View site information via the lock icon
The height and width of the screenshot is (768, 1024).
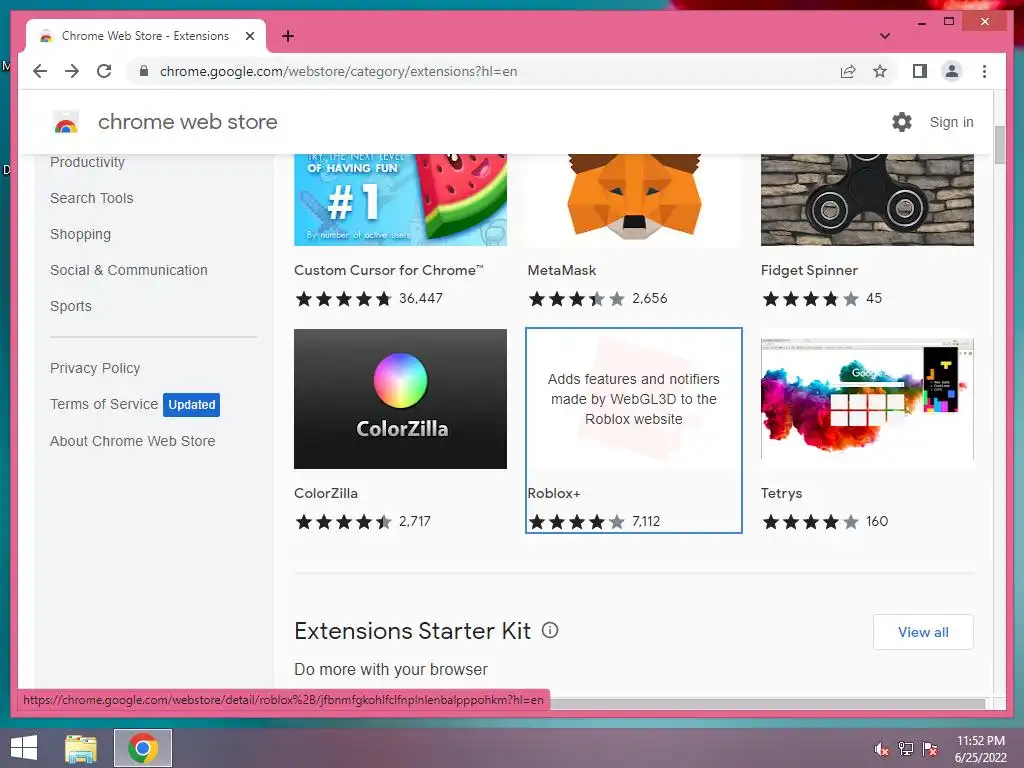[x=144, y=71]
